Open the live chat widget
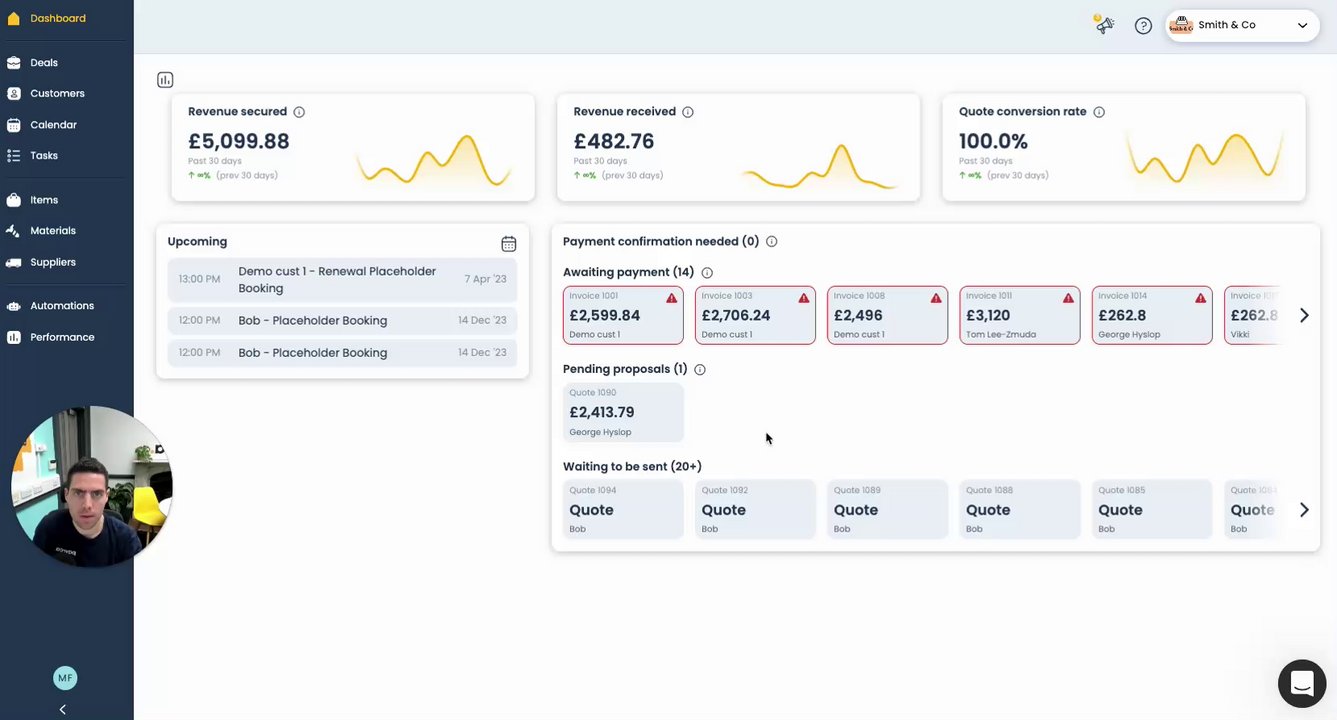Screen dimensions: 1337x720 pyautogui.click(x=1302, y=683)
